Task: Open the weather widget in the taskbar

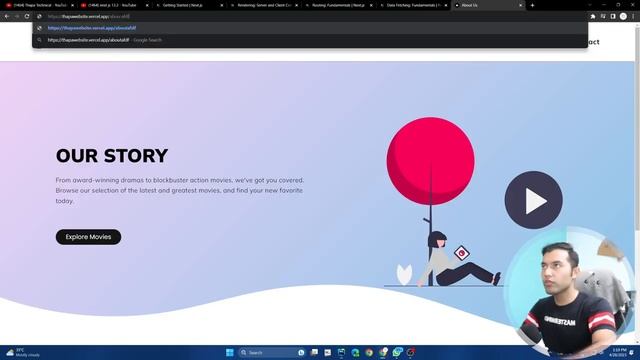Action: click(23, 353)
